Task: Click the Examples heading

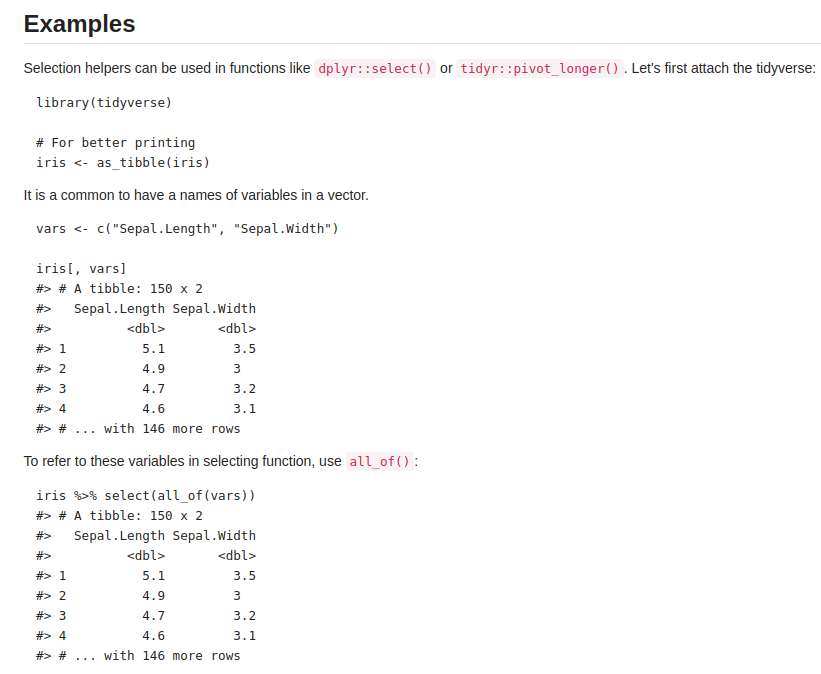Action: pyautogui.click(x=79, y=24)
